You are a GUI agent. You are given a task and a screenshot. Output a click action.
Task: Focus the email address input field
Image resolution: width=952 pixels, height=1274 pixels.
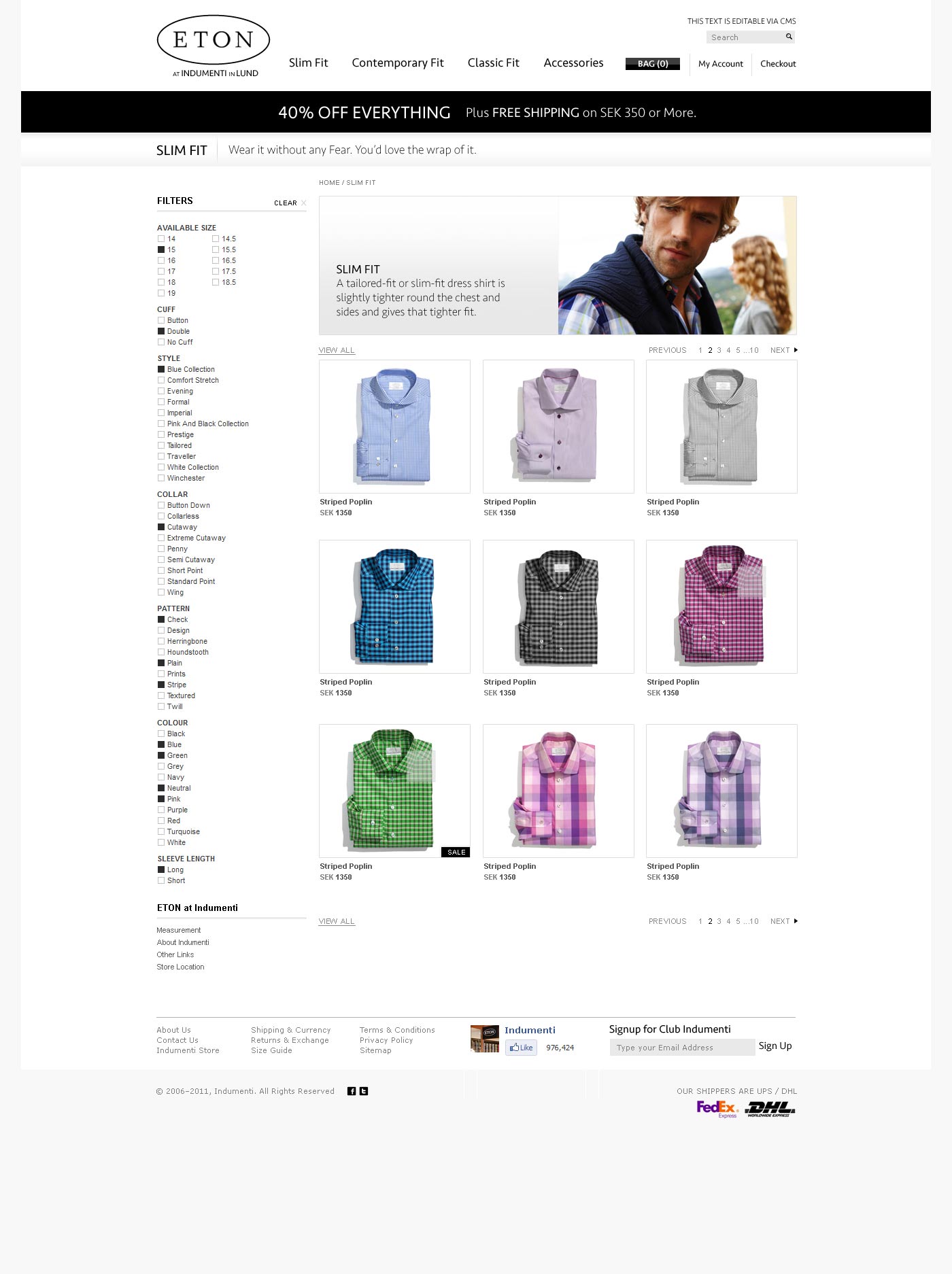(x=682, y=1048)
